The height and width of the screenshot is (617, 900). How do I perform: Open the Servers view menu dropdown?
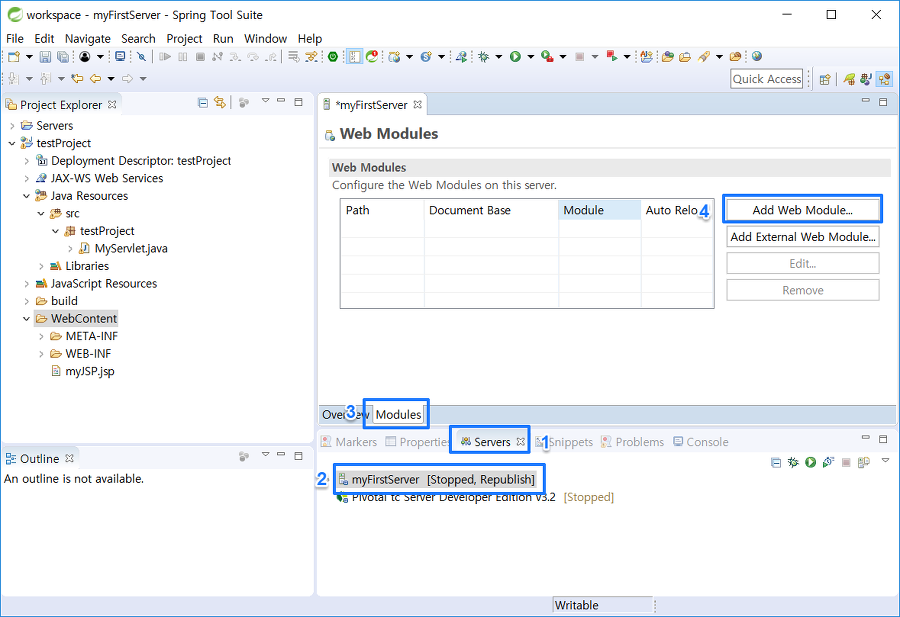885,460
